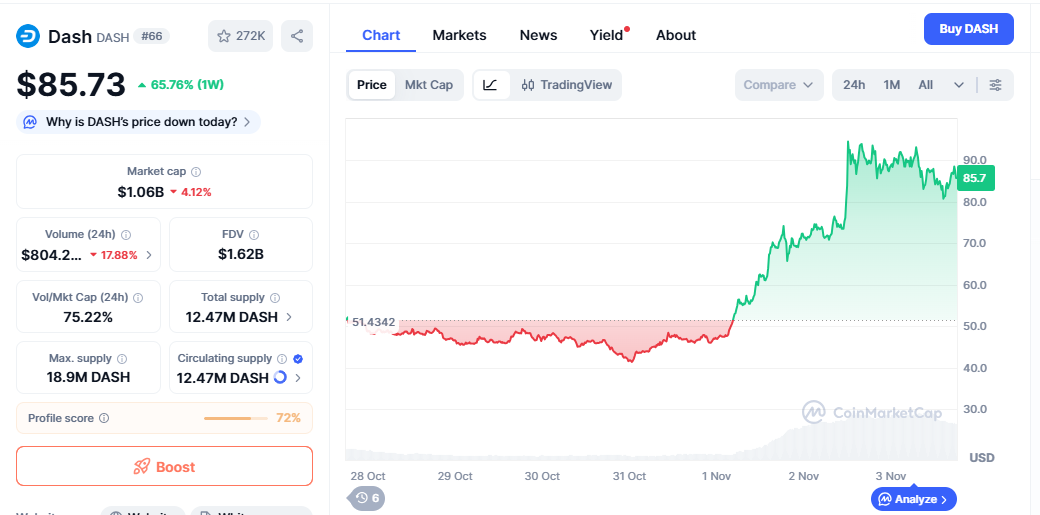This screenshot has height=515, width=1040.
Task: Select the 24h time range
Action: click(854, 85)
